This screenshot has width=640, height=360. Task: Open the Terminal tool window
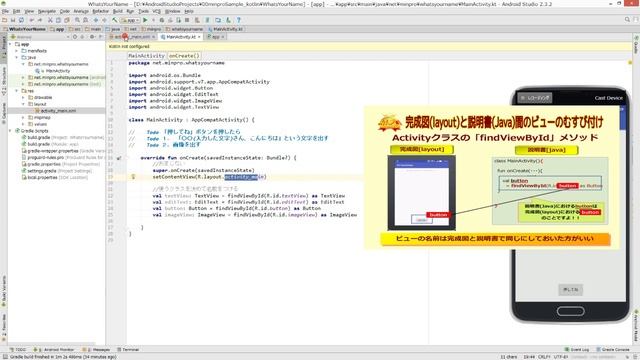point(128,349)
